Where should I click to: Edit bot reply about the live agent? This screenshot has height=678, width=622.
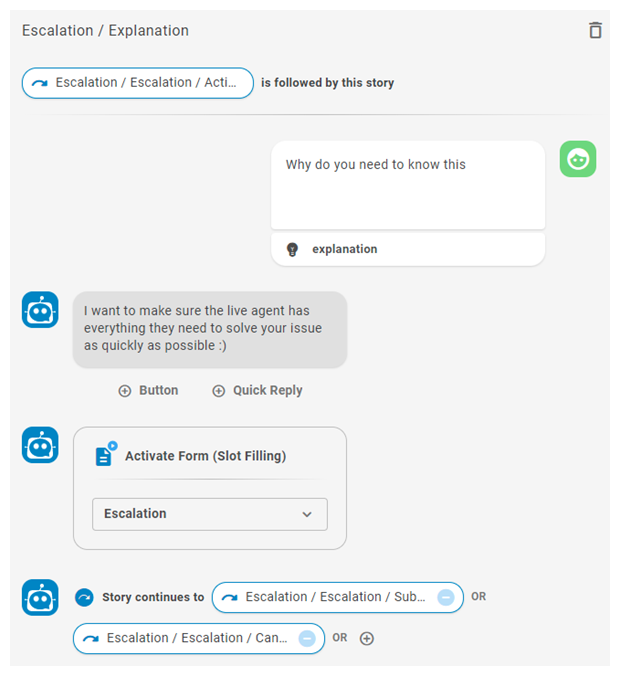[x=210, y=329]
